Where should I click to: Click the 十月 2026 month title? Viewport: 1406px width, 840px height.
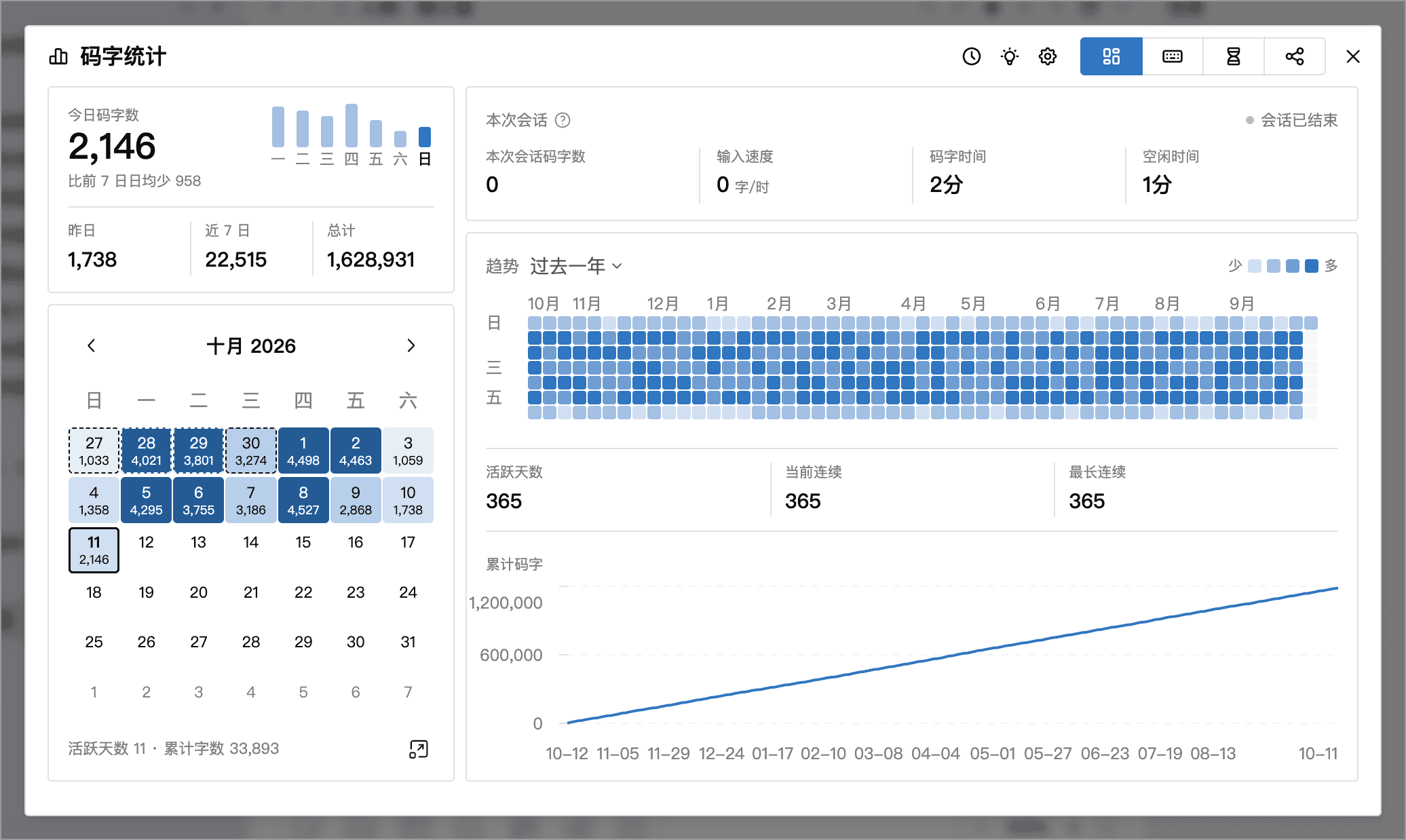[x=251, y=346]
